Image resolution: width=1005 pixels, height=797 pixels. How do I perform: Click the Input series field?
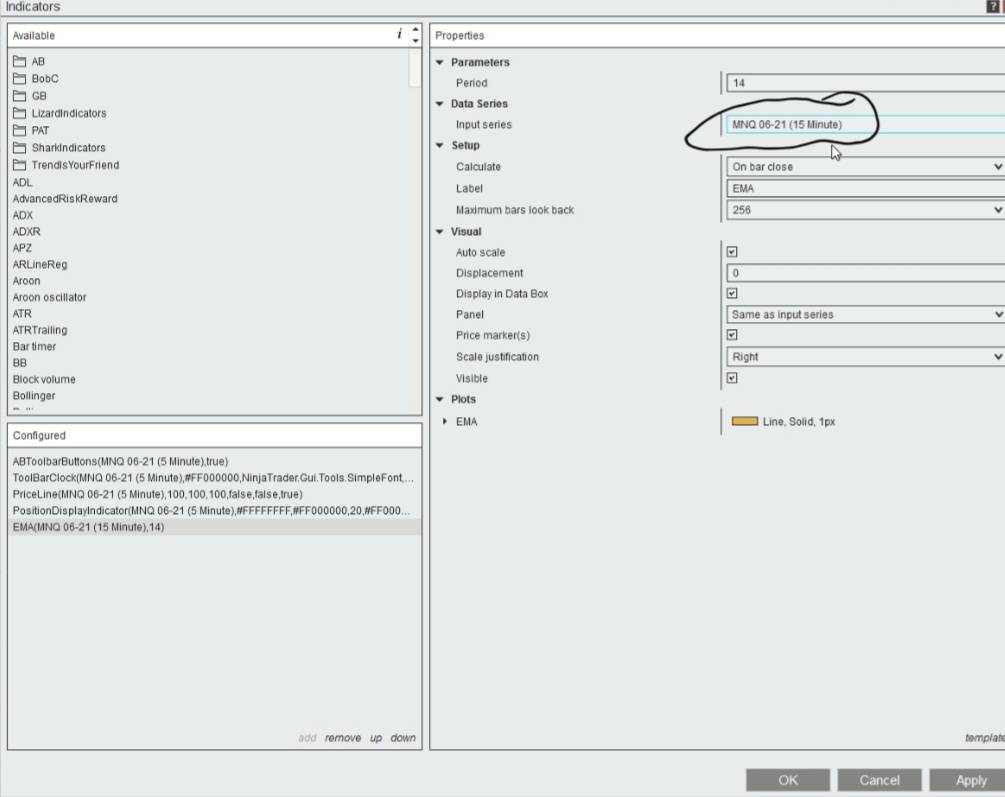coord(865,124)
